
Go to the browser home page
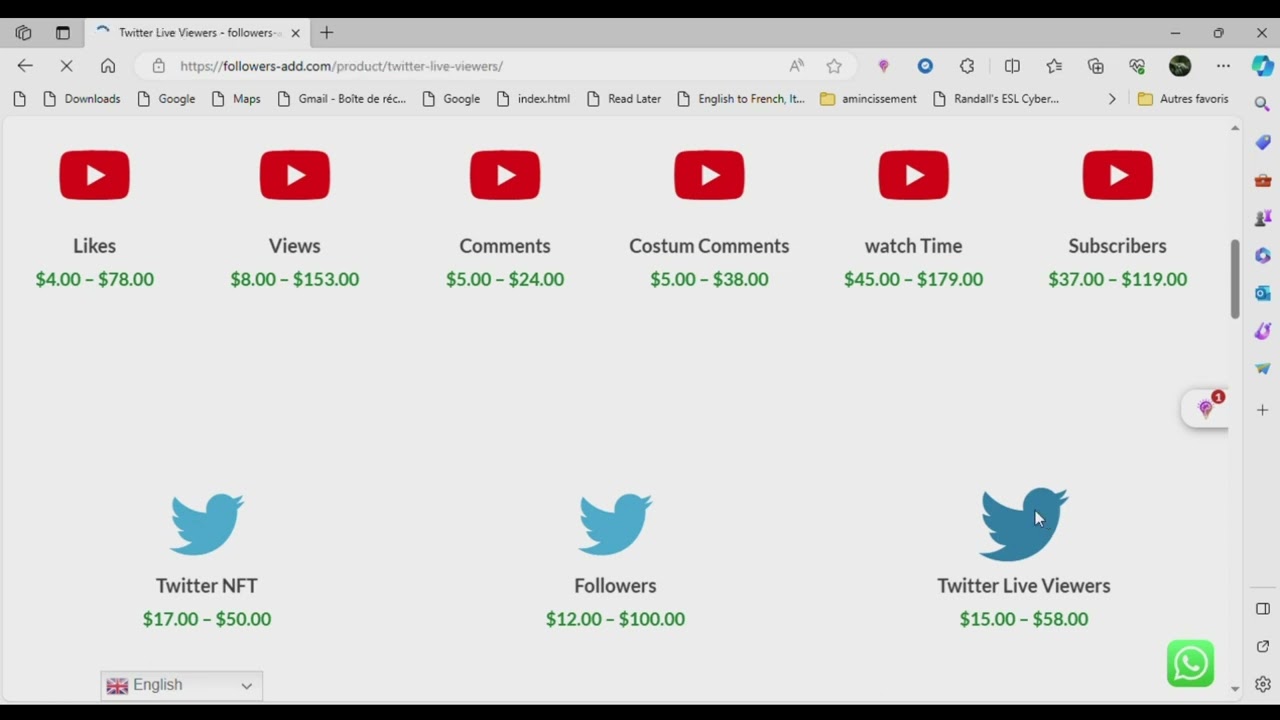(108, 66)
